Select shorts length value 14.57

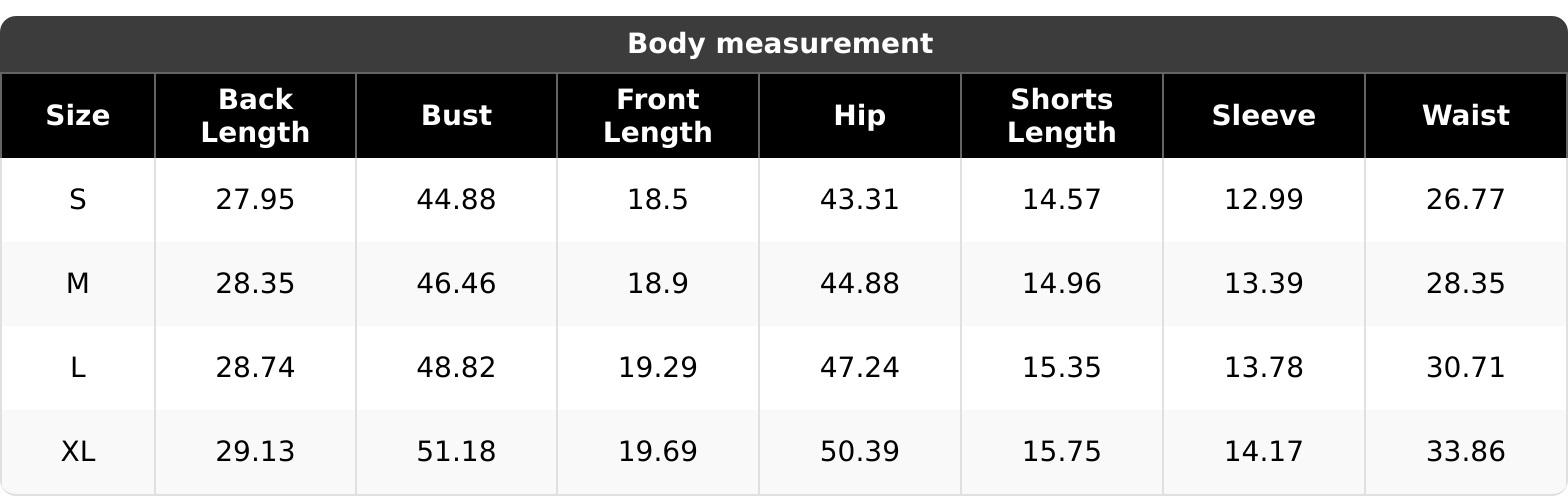click(1061, 200)
